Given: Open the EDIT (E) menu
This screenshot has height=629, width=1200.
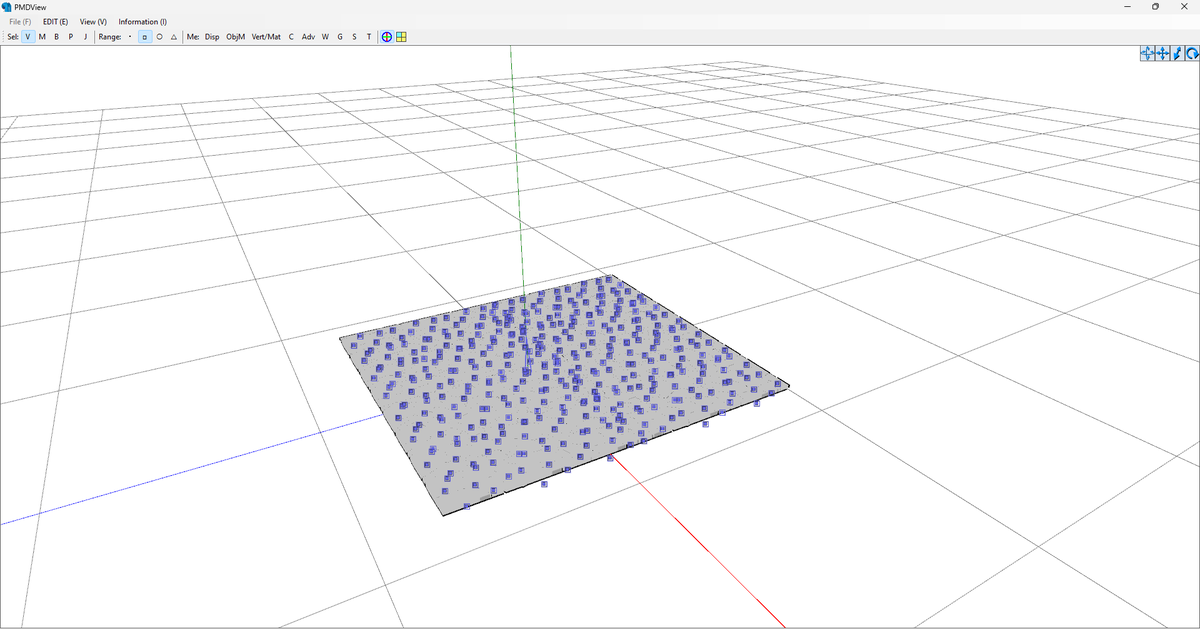Looking at the screenshot, I should (x=56, y=21).
